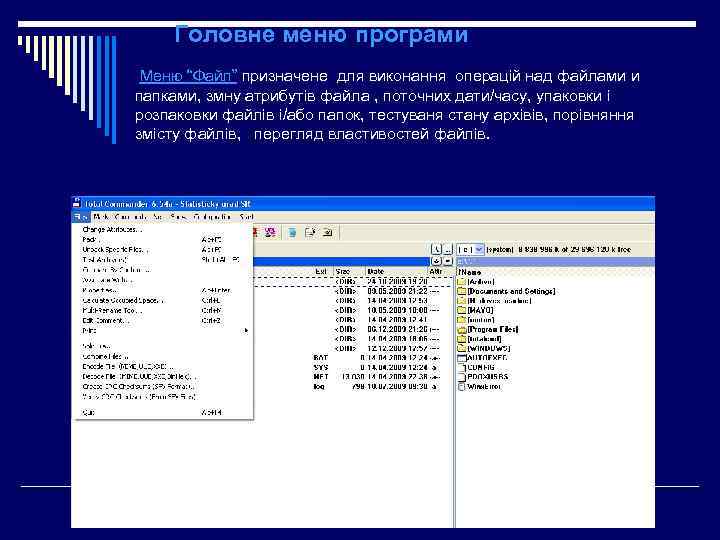The width and height of the screenshot is (720, 540).
Task: Select the [totalcmd] folder
Action: pyautogui.click(x=480, y=339)
